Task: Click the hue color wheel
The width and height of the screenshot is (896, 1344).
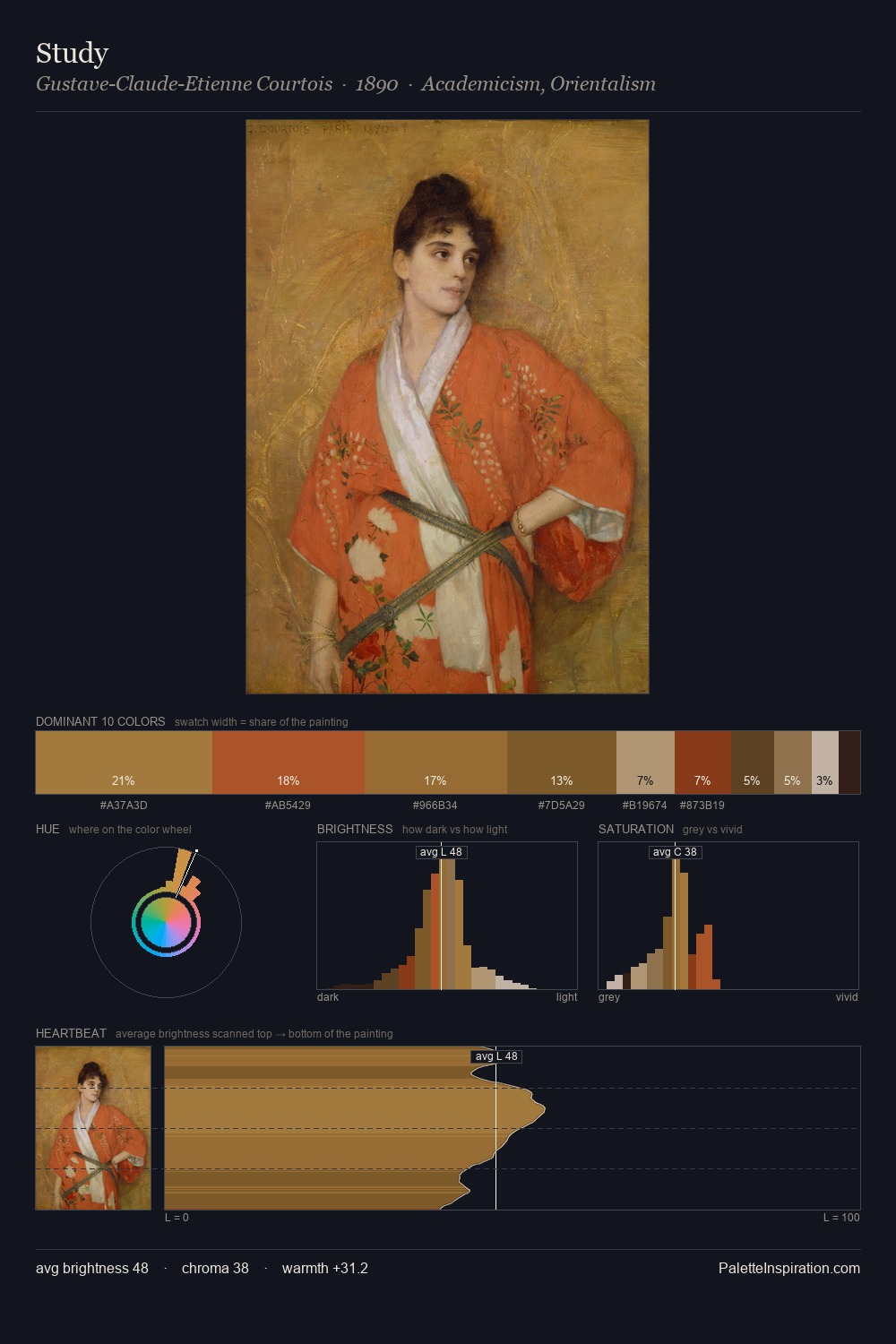Action: coord(166,922)
